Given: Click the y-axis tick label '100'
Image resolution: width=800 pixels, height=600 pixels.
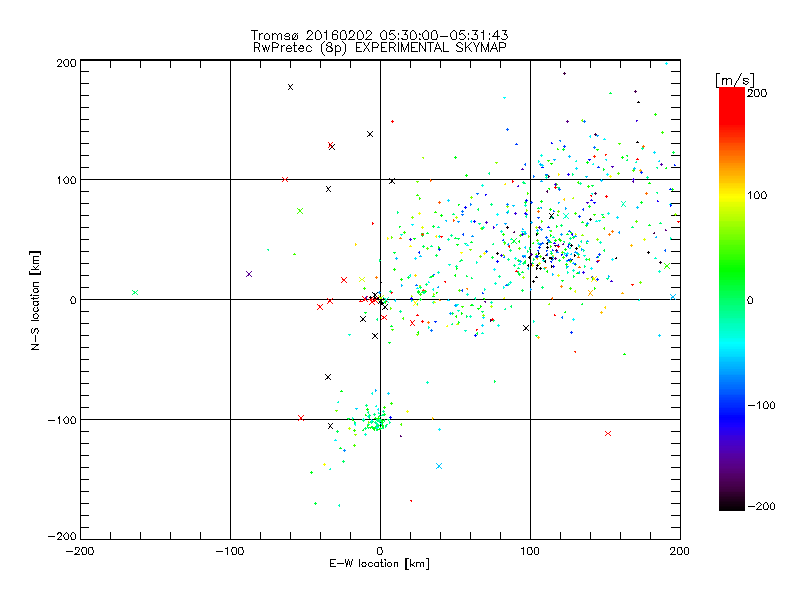Looking at the screenshot, I should pos(66,180).
